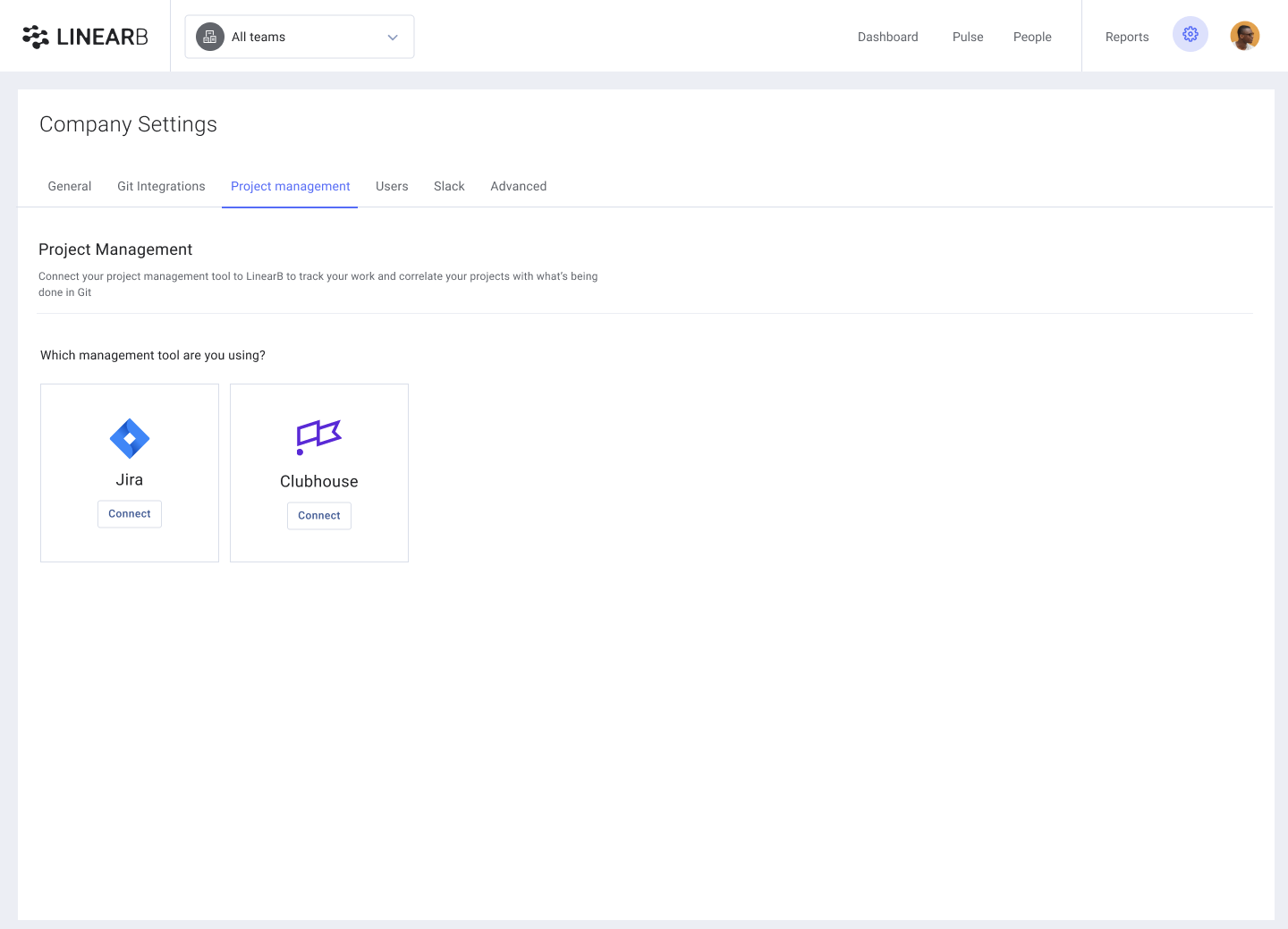Viewport: 1288px width, 929px height.
Task: Switch to the Git Integrations tab
Action: pyautogui.click(x=161, y=186)
